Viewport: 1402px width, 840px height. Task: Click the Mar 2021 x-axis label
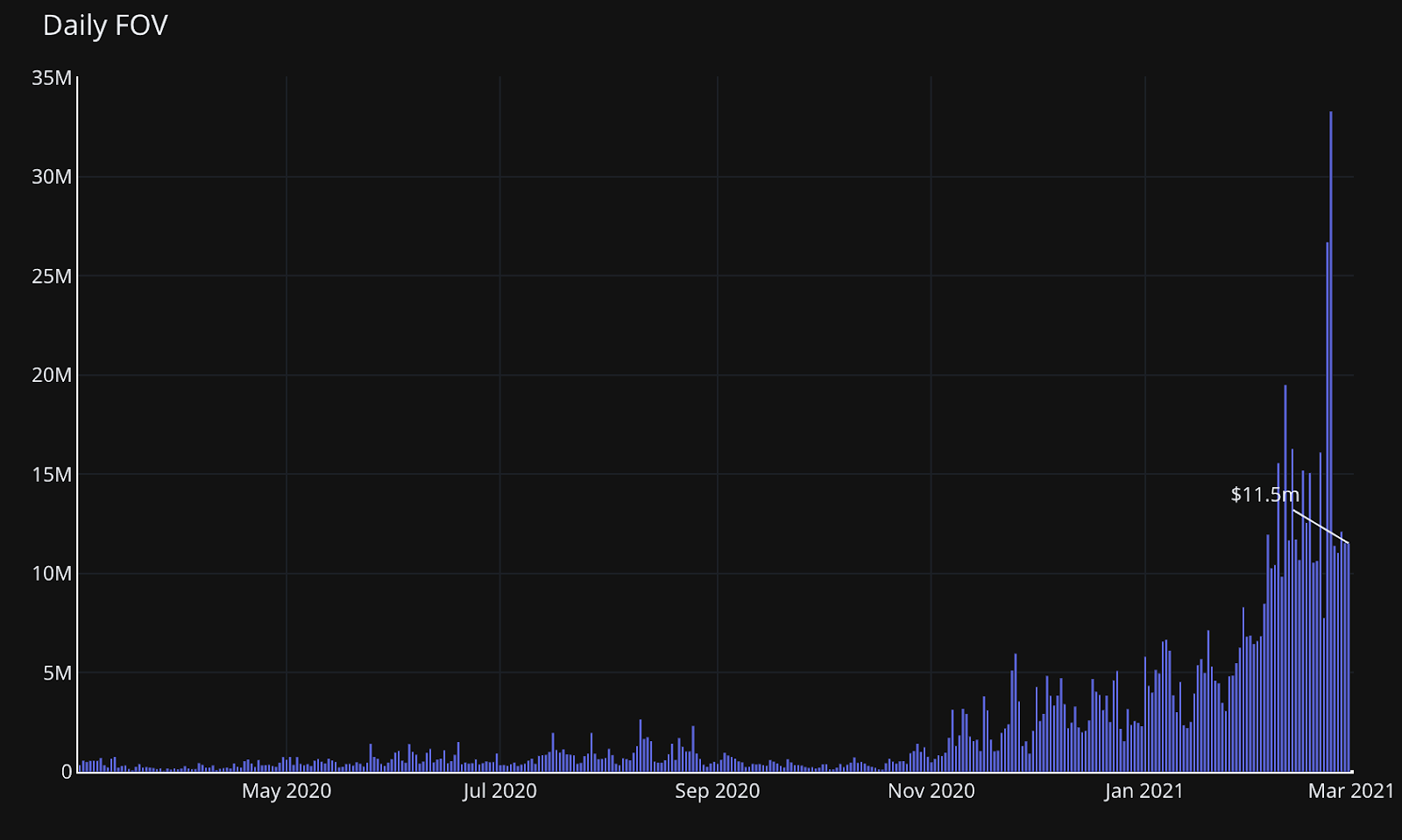point(1350,791)
